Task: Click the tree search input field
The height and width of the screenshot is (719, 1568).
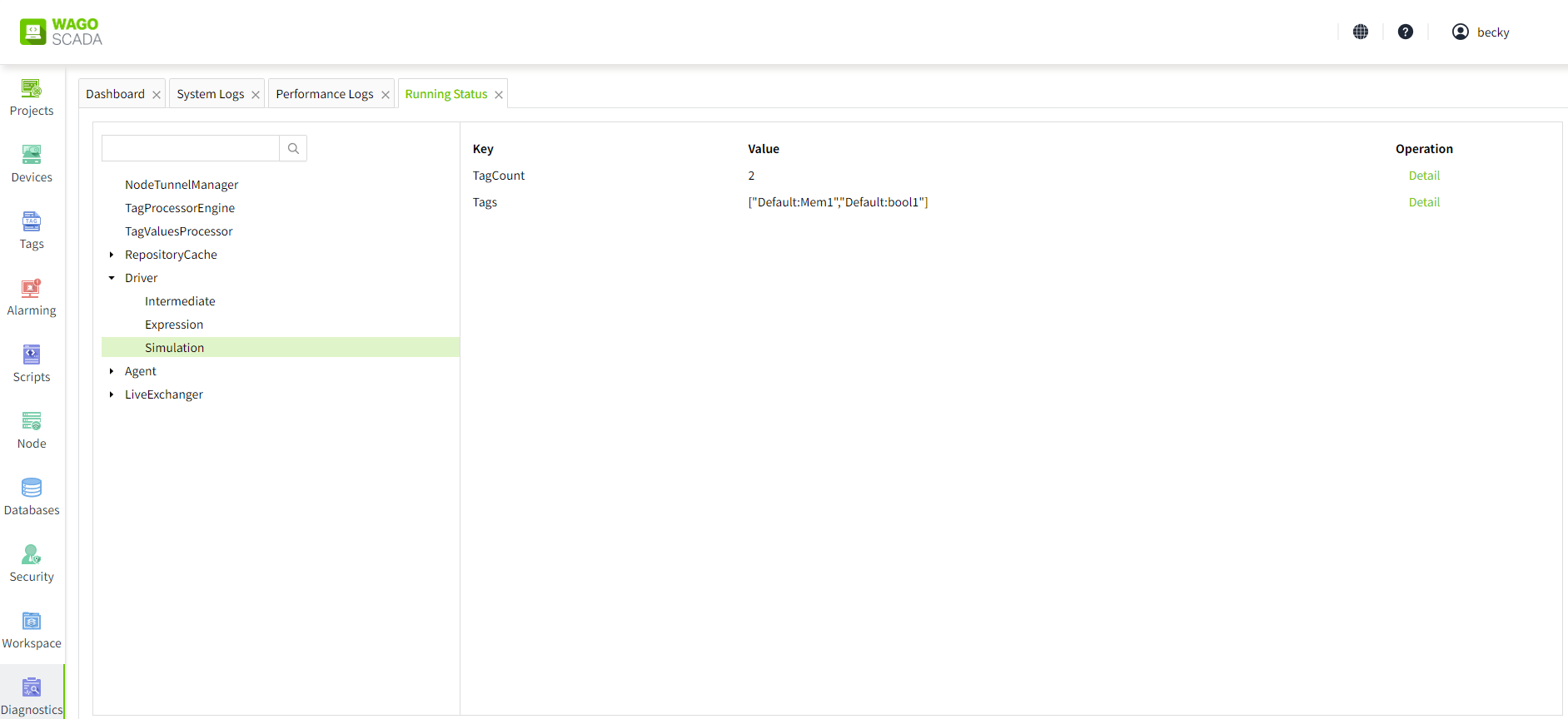Action: [x=191, y=148]
